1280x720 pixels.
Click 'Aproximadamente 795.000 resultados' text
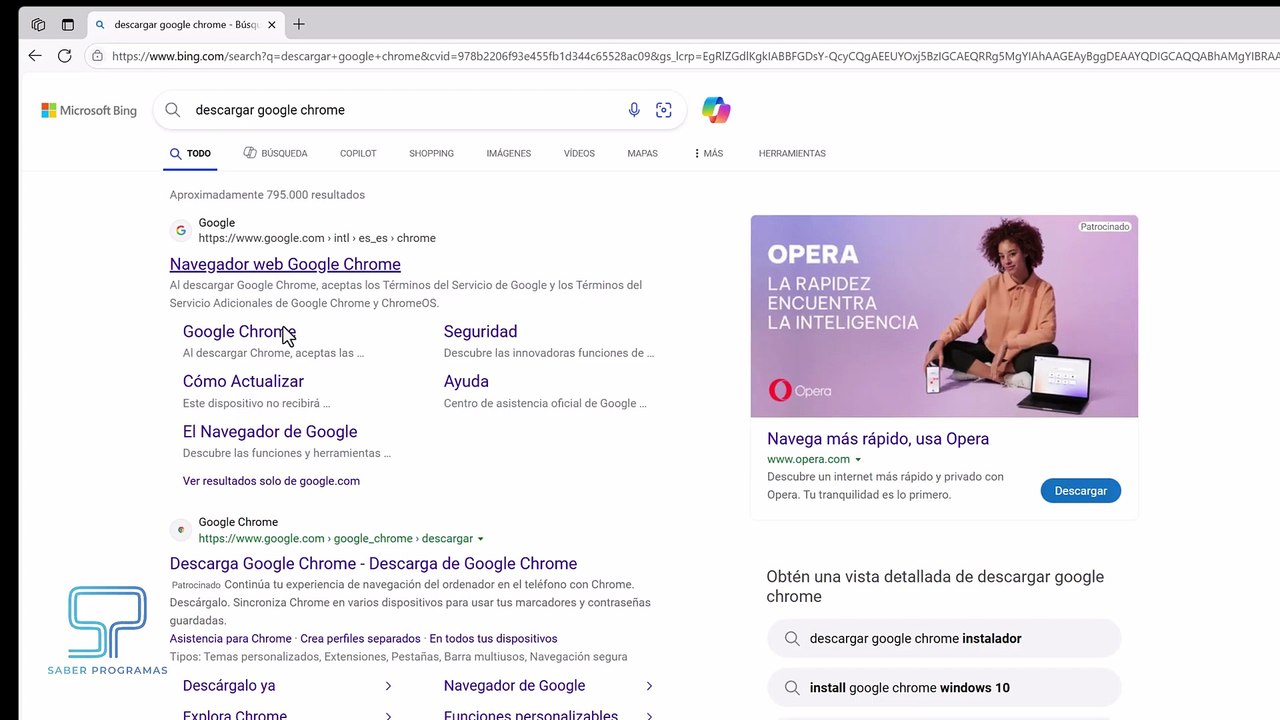tap(267, 195)
